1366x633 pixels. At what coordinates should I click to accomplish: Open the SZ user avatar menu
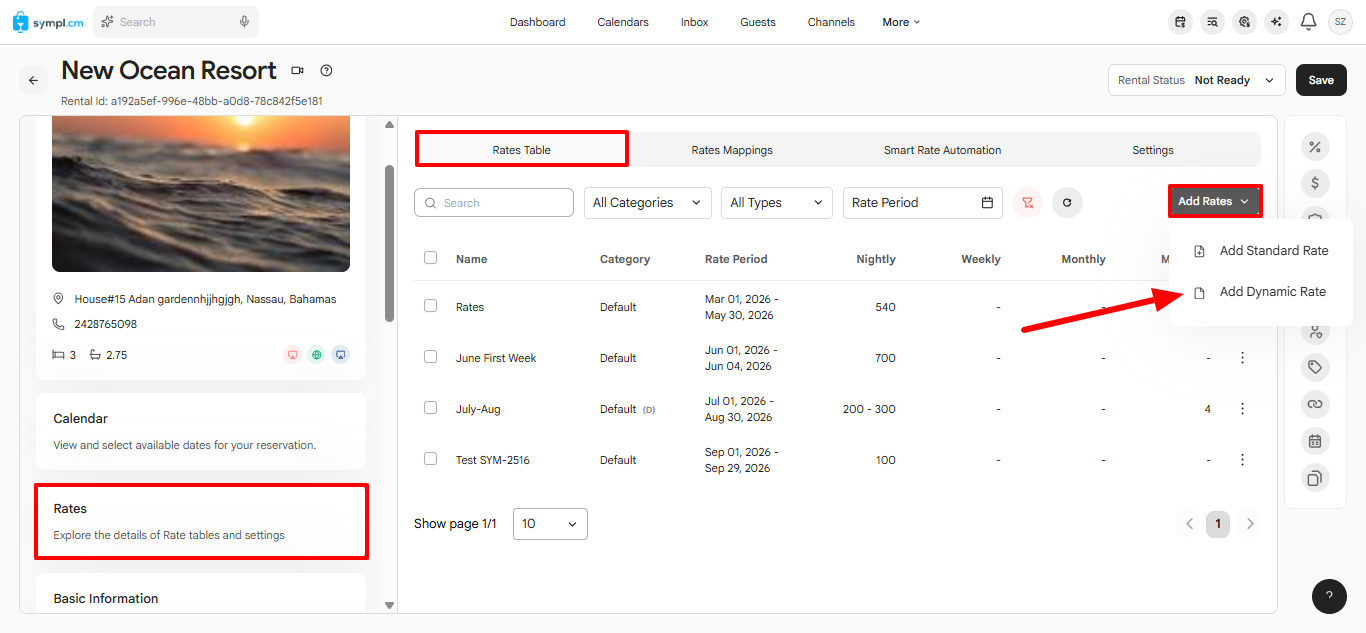coord(1340,21)
